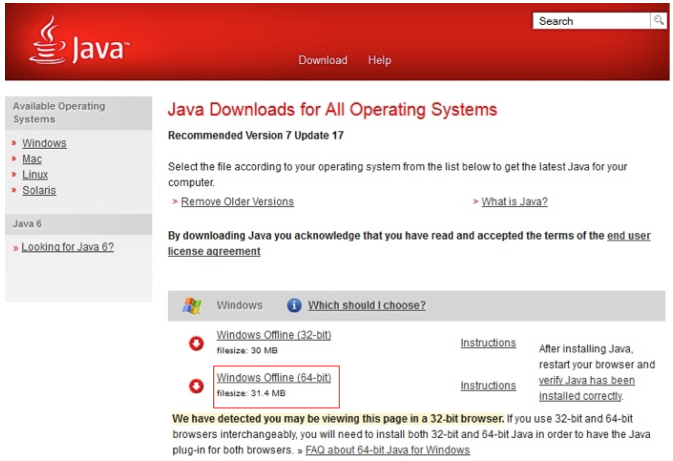Click red download icon for 32-bit Windows
Screen dimensions: 673x461
pos(196,344)
